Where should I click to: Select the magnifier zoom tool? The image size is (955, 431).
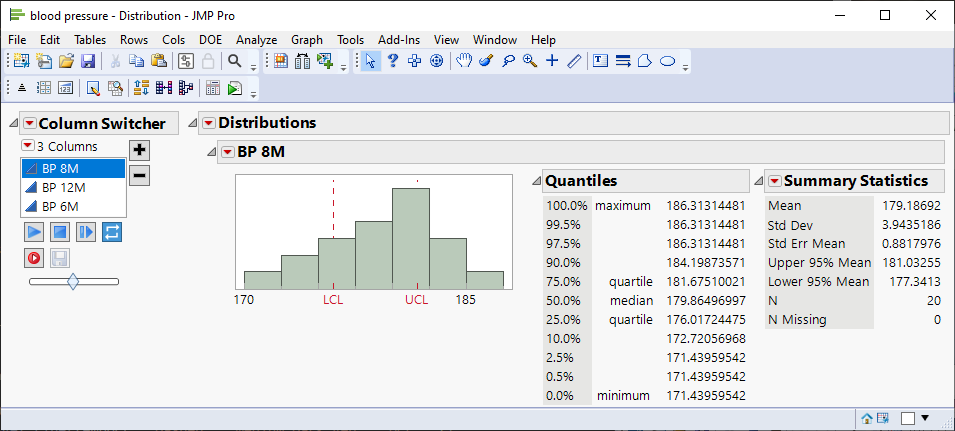coord(529,61)
